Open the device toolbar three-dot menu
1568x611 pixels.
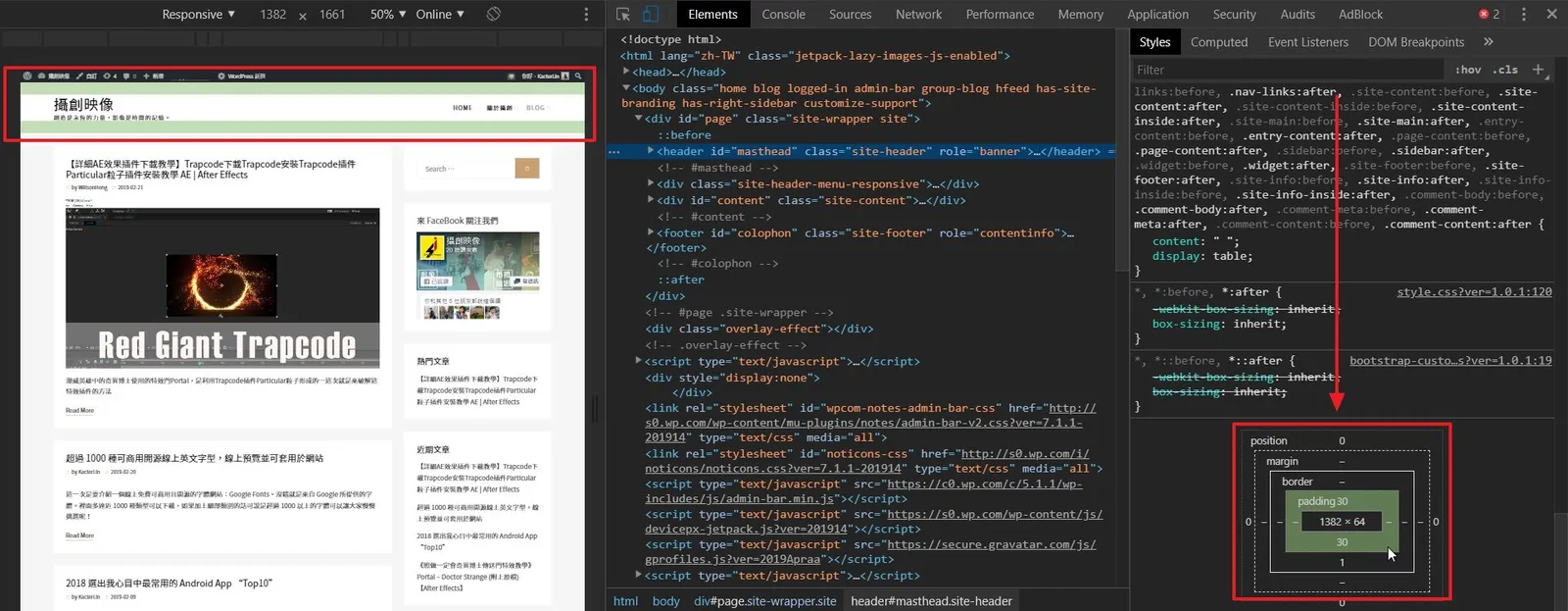pos(586,15)
